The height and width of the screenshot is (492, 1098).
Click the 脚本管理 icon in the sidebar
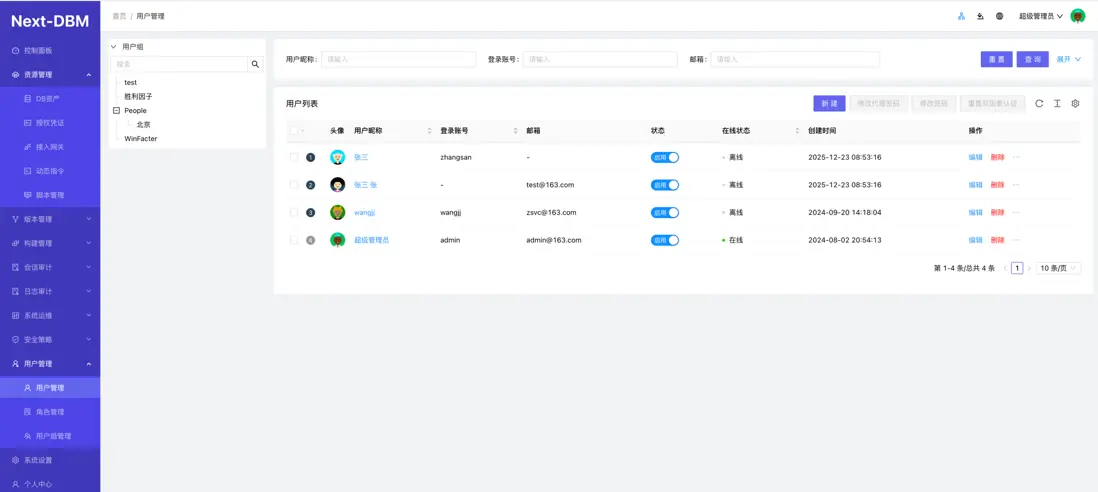coord(27,195)
